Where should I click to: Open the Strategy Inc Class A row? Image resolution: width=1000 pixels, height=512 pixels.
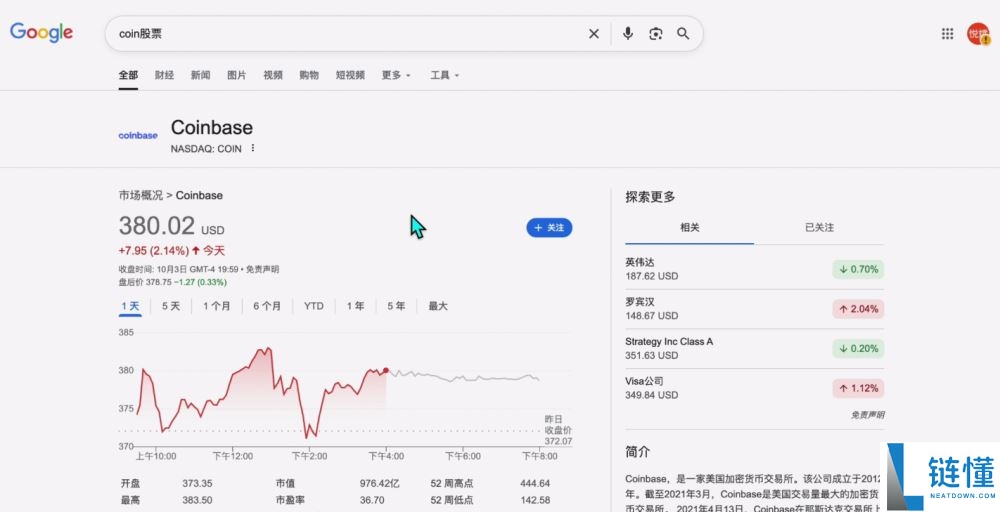click(x=754, y=348)
